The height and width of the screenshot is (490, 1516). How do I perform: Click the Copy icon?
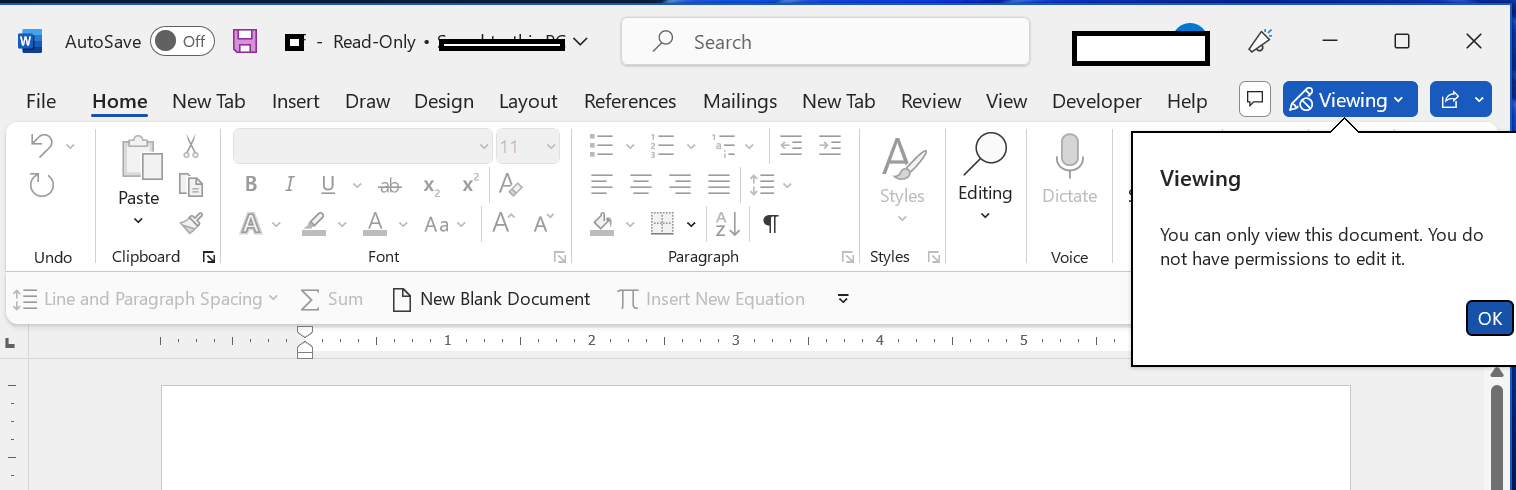(190, 184)
